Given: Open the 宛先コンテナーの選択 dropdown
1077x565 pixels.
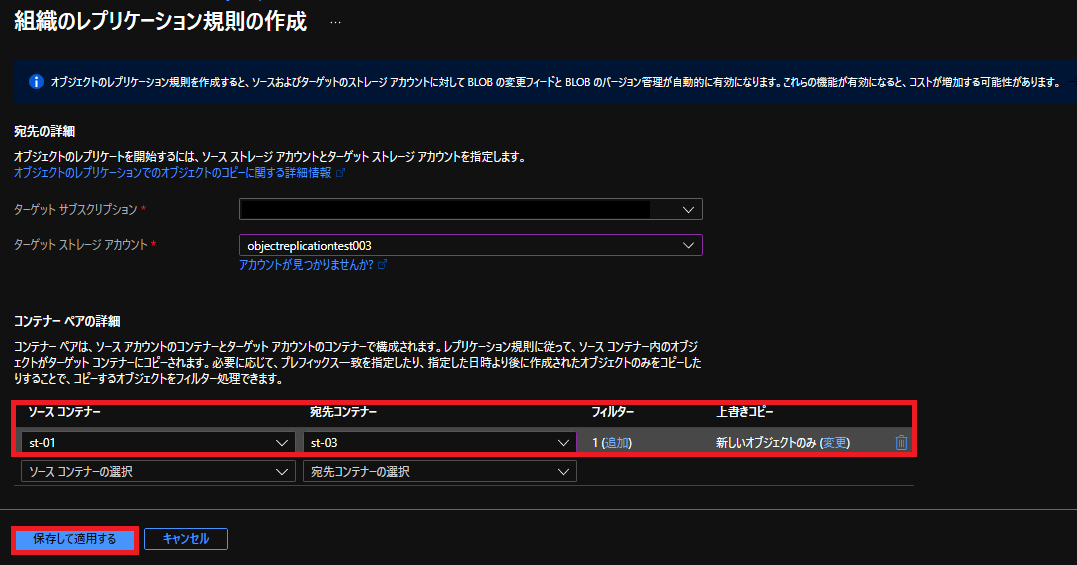Looking at the screenshot, I should pyautogui.click(x=440, y=472).
